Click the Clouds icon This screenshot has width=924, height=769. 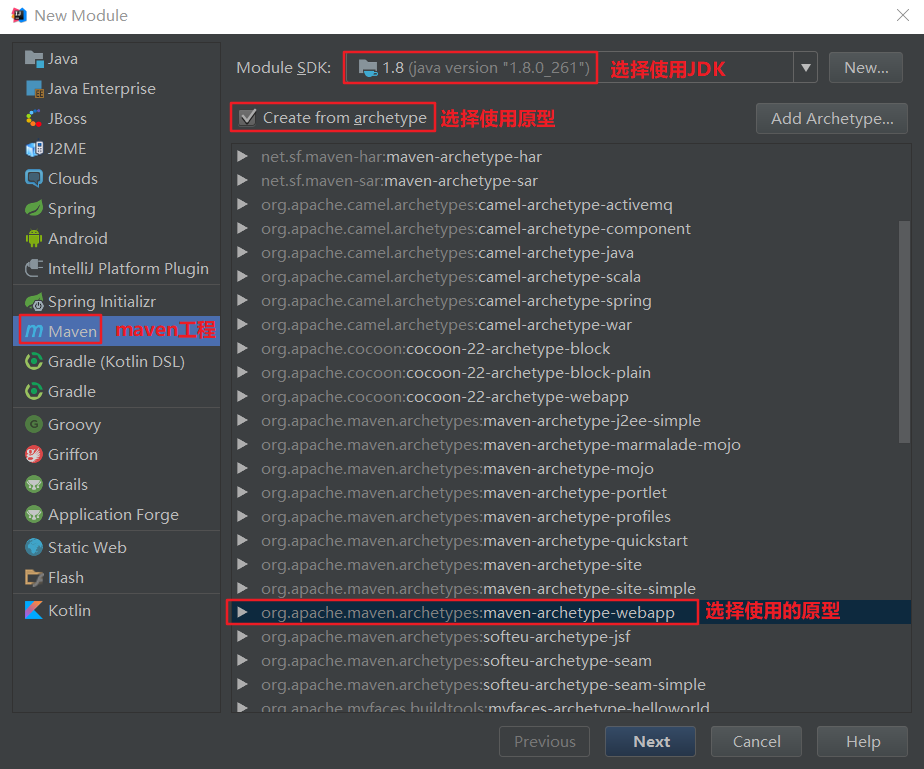tap(34, 179)
